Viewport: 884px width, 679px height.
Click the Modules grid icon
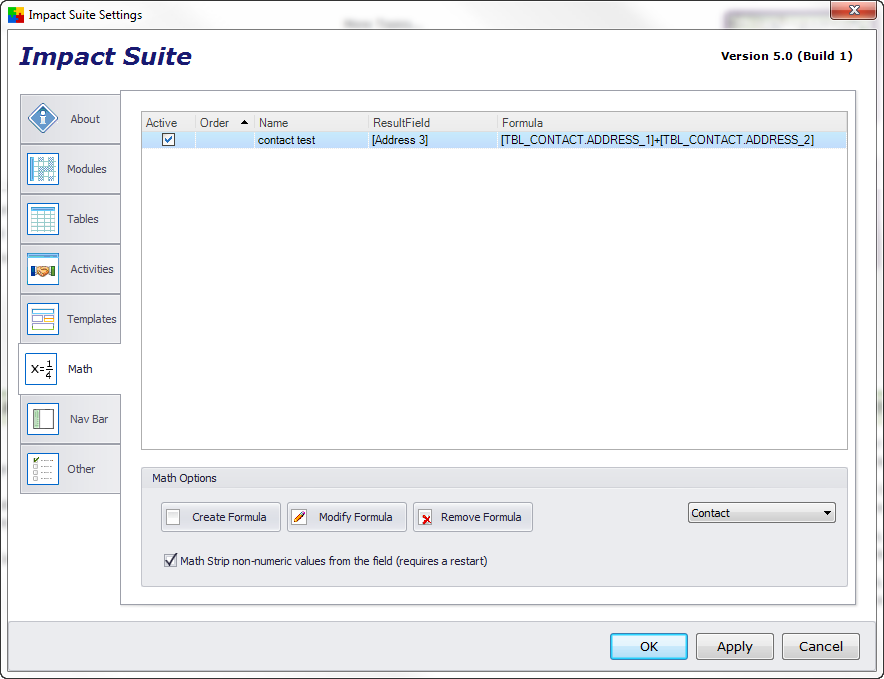(x=43, y=169)
